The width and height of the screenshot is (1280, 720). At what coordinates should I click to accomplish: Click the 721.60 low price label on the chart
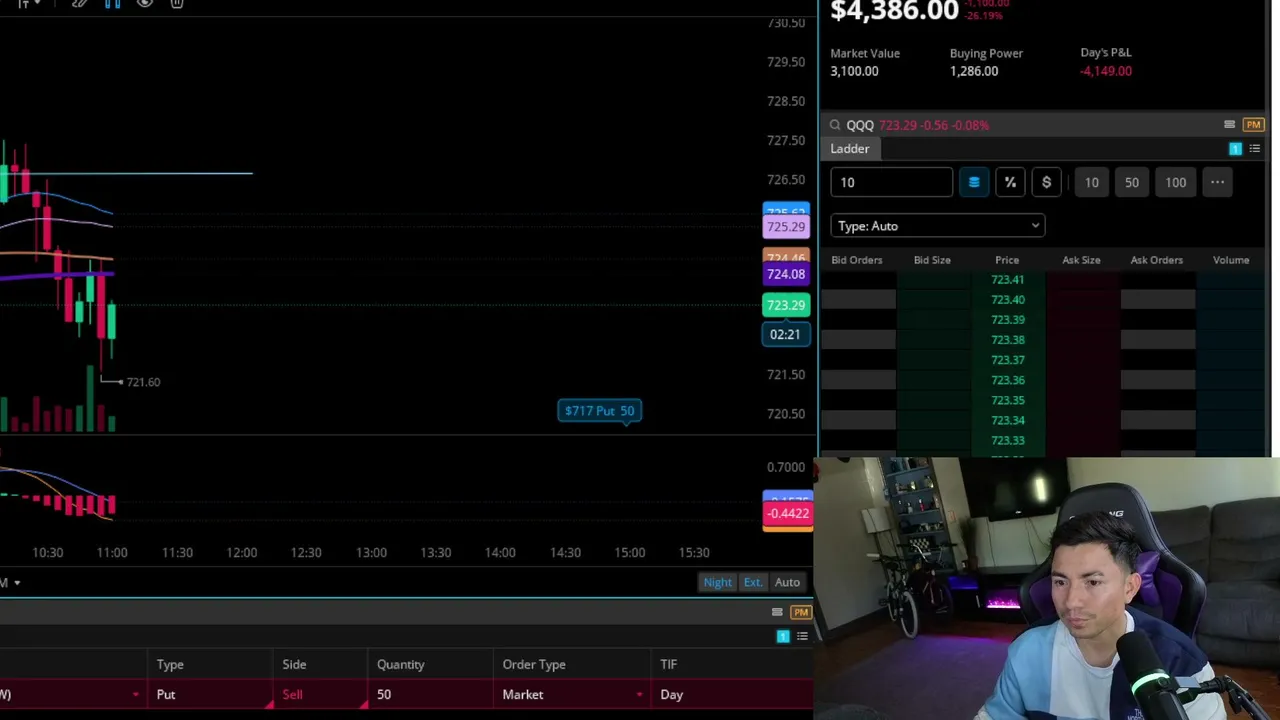click(143, 382)
